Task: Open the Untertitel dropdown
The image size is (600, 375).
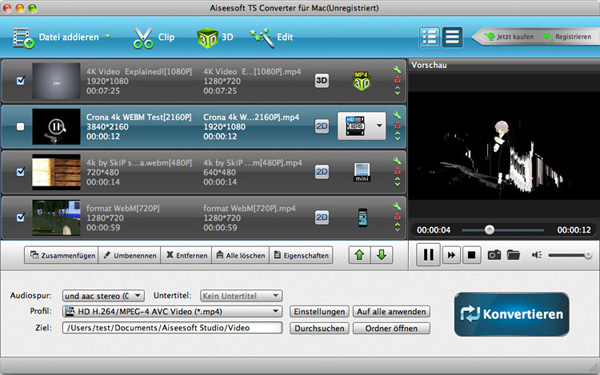Action: [241, 296]
